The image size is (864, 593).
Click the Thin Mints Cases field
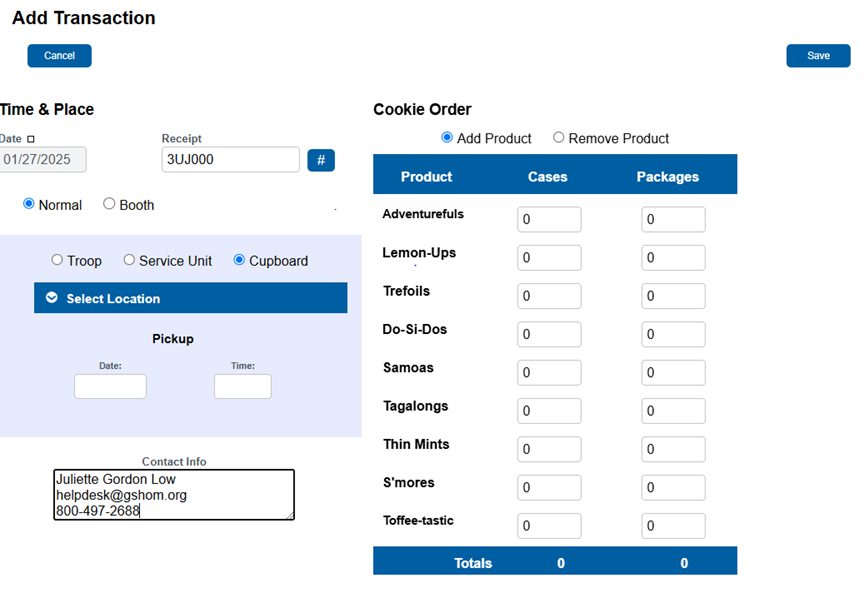[x=548, y=449]
